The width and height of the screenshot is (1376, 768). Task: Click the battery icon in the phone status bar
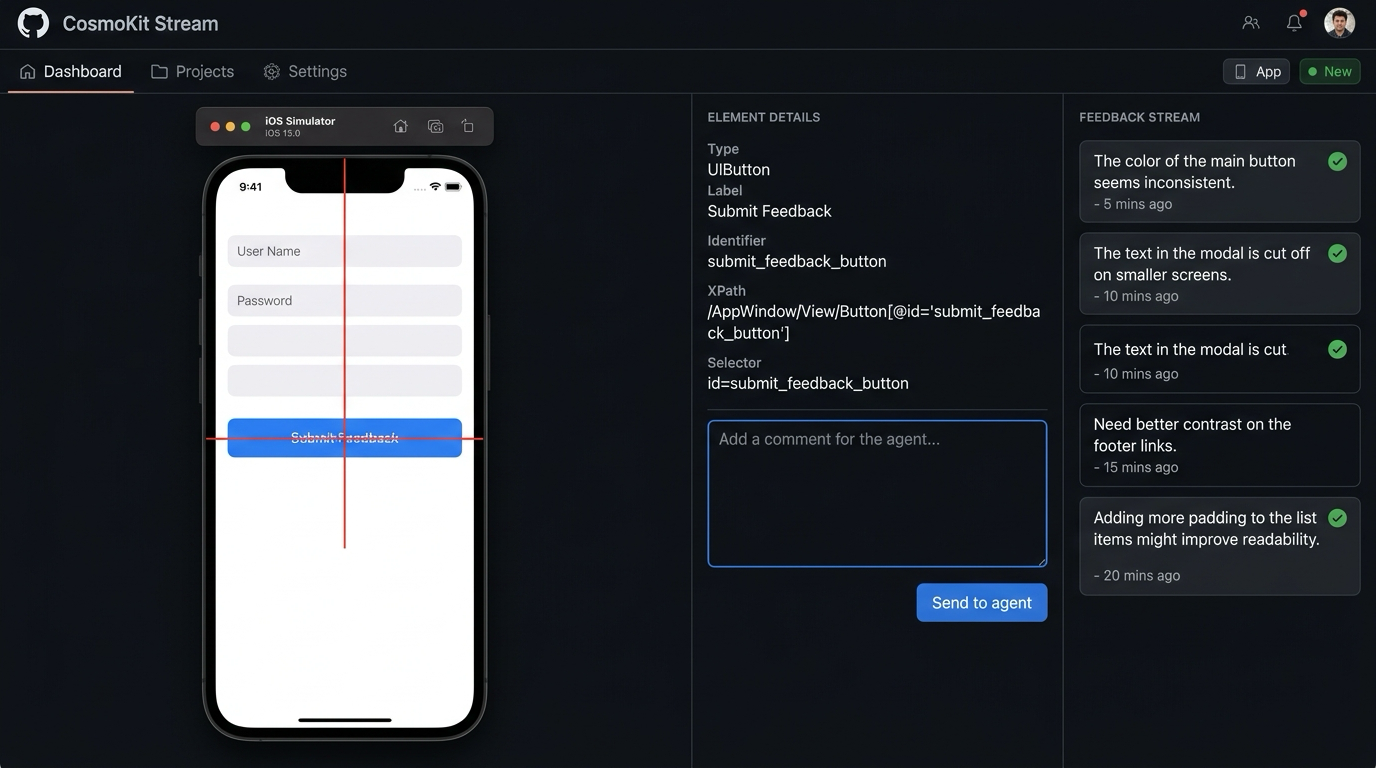[x=453, y=187]
